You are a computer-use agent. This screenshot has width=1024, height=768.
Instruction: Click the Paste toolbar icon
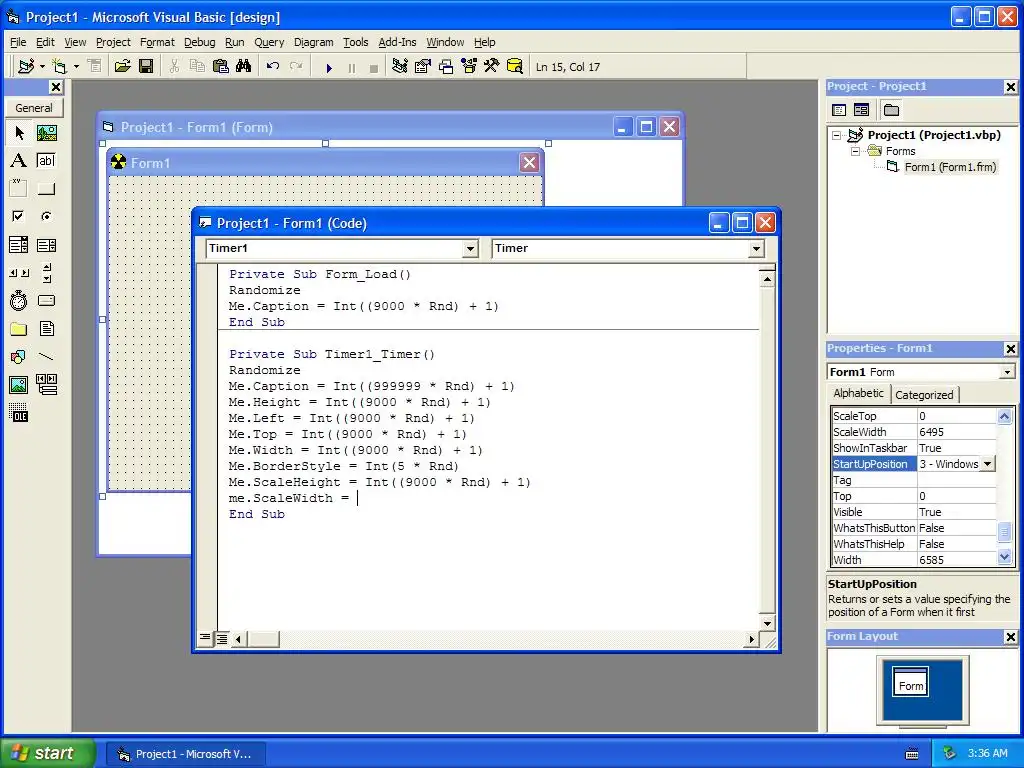tap(221, 67)
